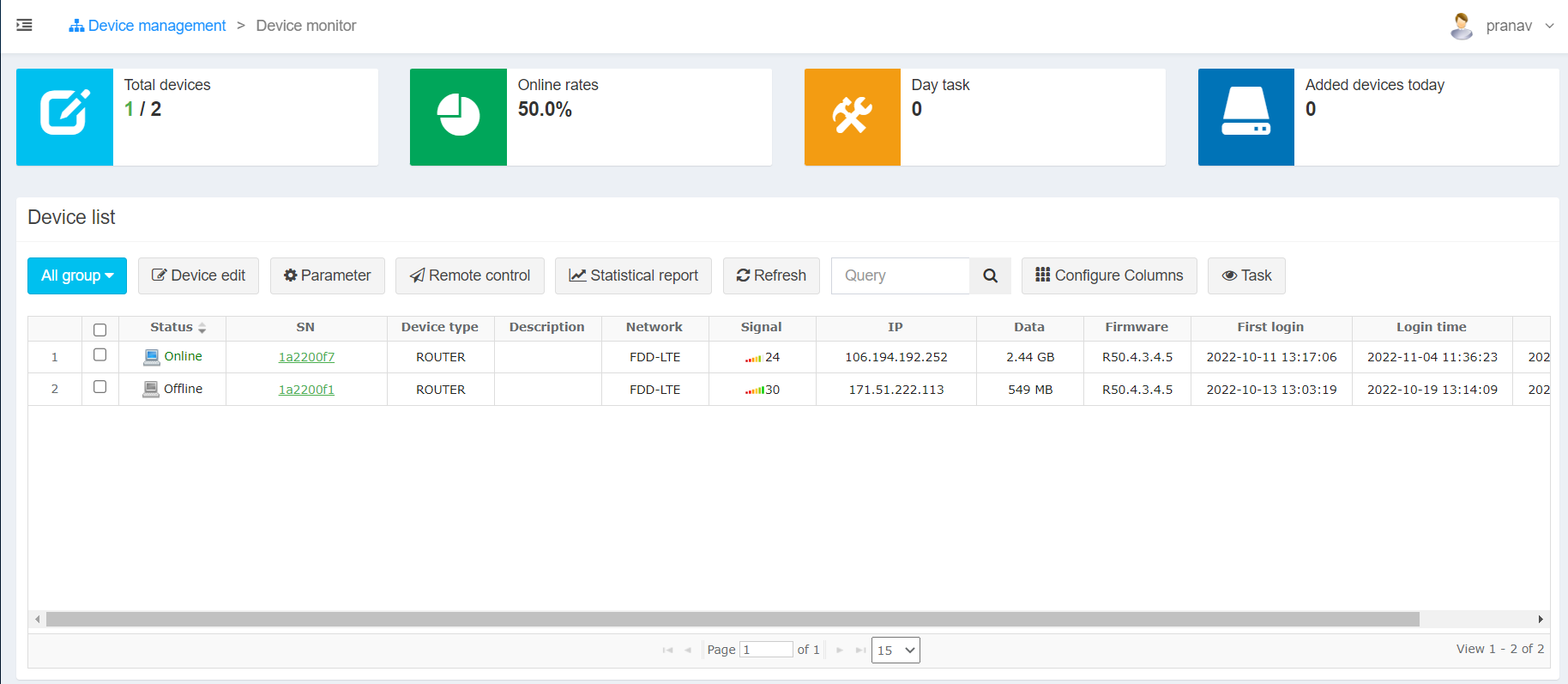The width and height of the screenshot is (1568, 684).
Task: Click the Query search input field
Action: coord(901,275)
